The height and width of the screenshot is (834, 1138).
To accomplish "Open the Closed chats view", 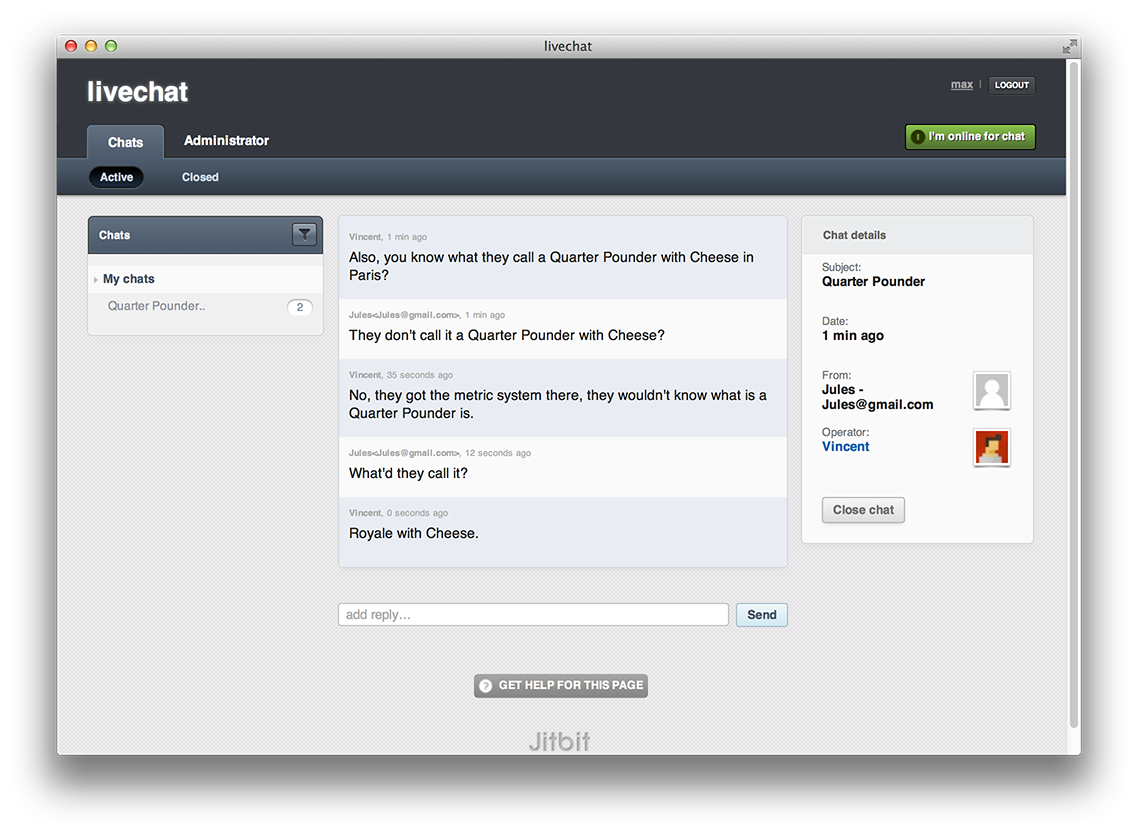I will pyautogui.click(x=199, y=176).
